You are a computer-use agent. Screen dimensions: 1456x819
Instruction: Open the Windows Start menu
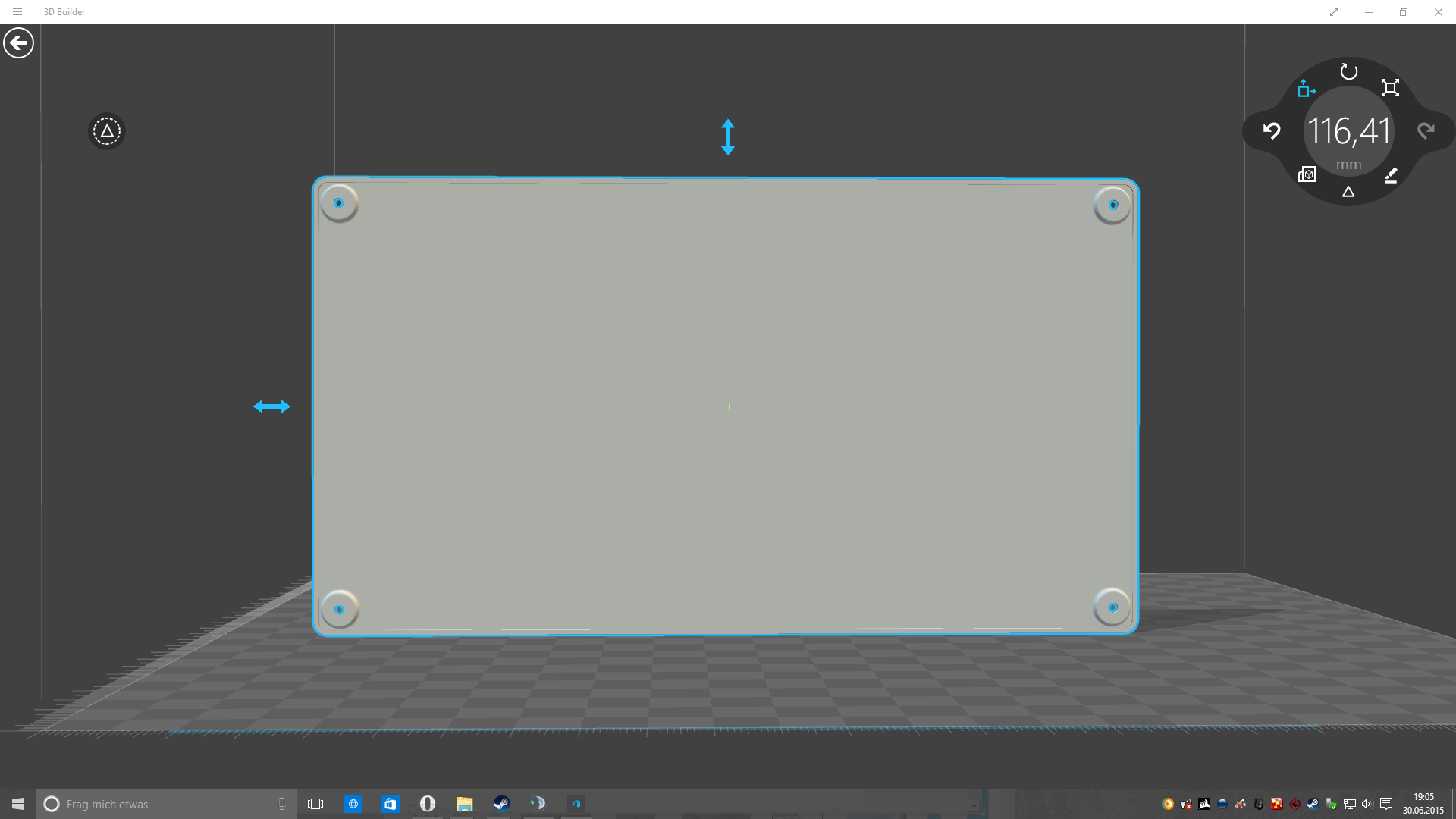point(18,804)
